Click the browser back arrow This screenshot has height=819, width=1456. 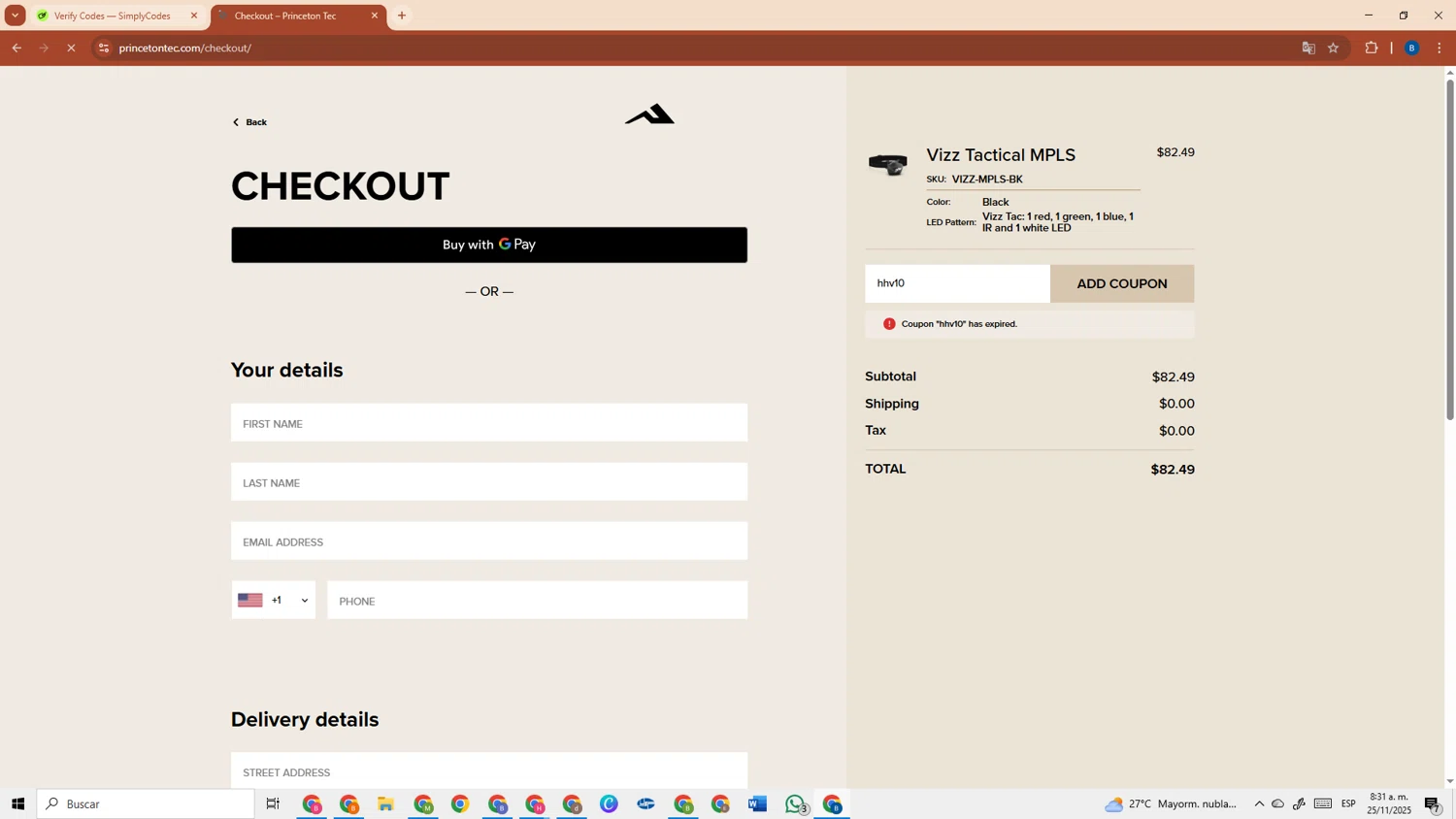click(x=17, y=48)
